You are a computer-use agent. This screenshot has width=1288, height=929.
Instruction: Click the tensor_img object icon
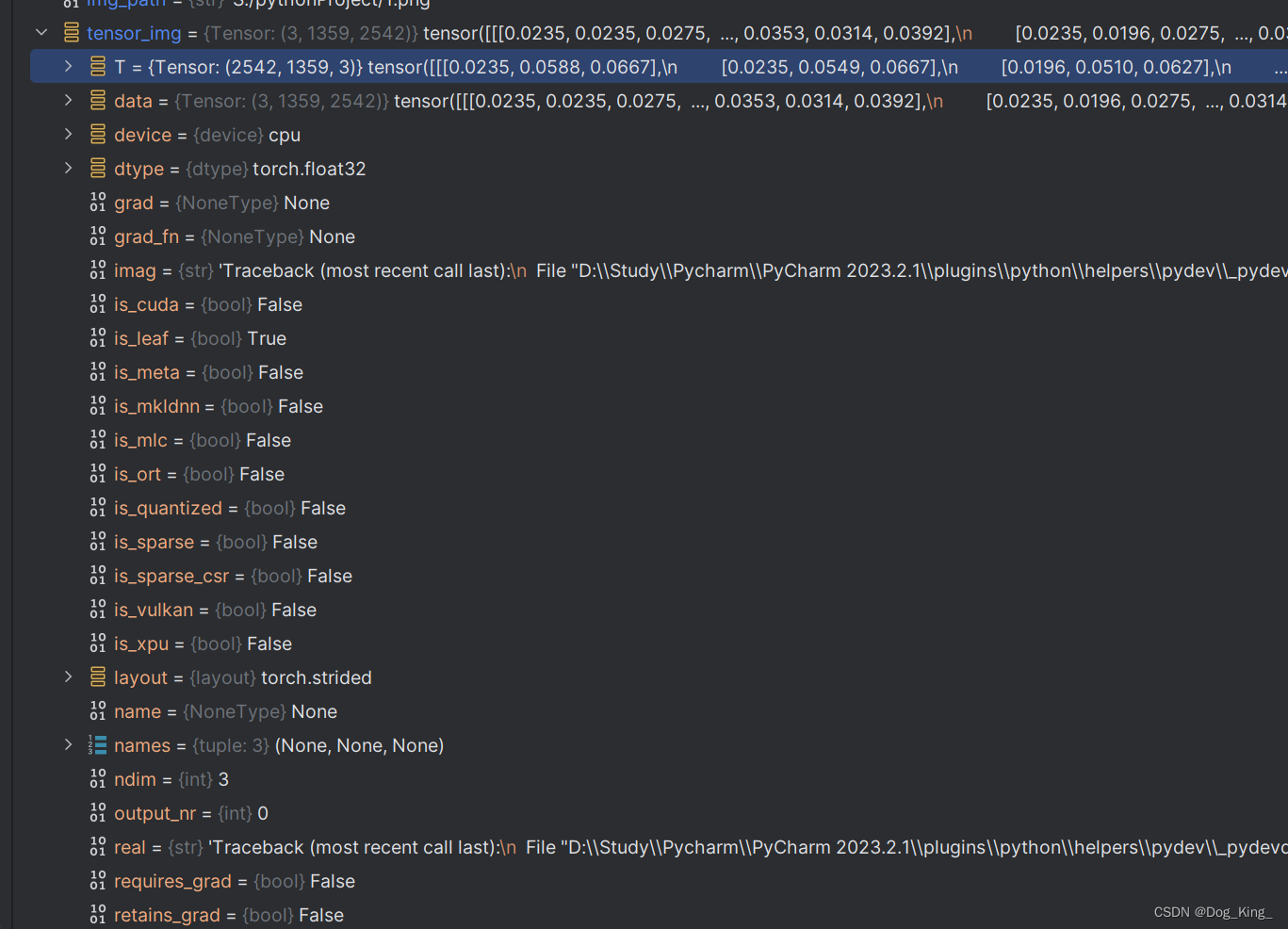[72, 33]
